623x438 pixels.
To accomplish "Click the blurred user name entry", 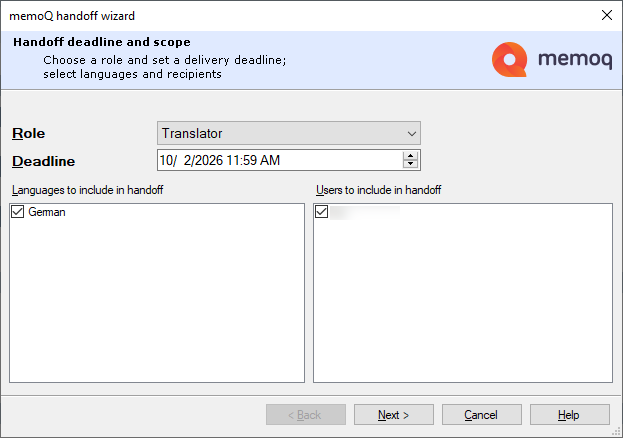I will pos(365,212).
